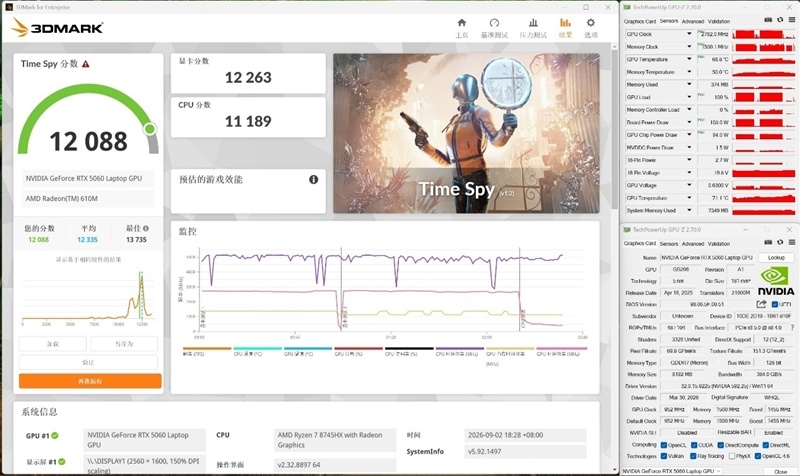Viewport: 800px width, 476px height.
Task: Click the Time Spy artwork thumbnail
Action: [x=466, y=133]
